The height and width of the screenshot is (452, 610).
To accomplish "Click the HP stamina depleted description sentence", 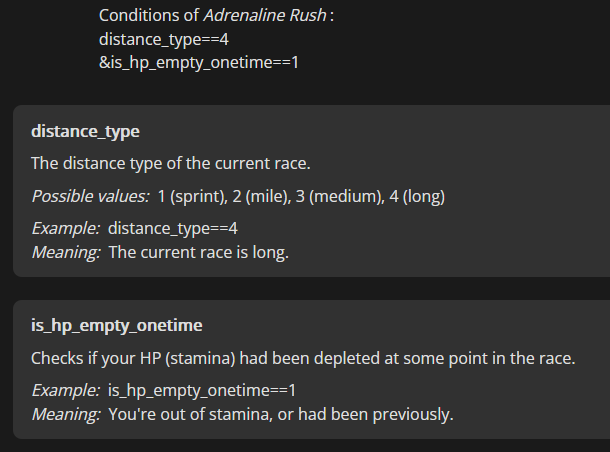I will click(303, 359).
